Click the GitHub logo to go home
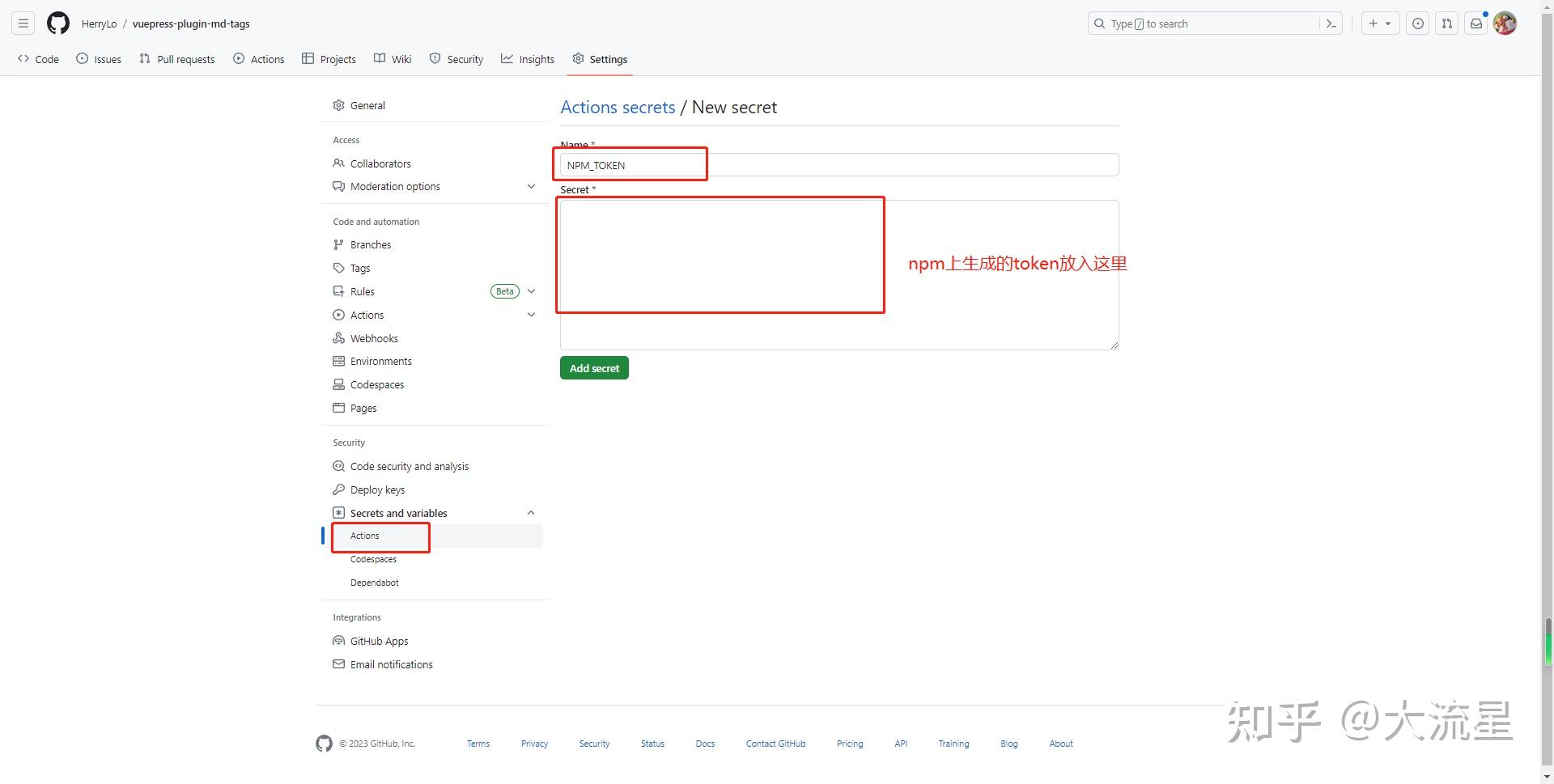The height and width of the screenshot is (784, 1554). (57, 23)
